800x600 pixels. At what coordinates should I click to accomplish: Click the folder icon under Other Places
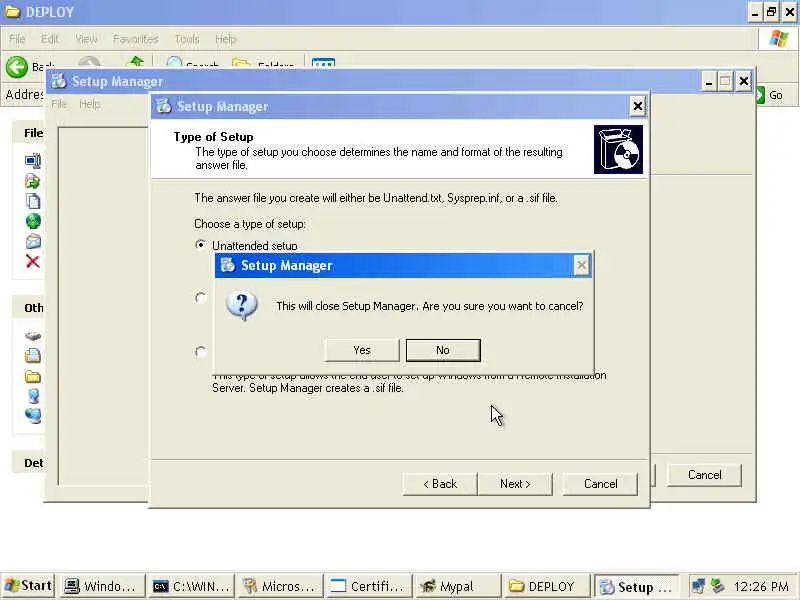point(33,377)
